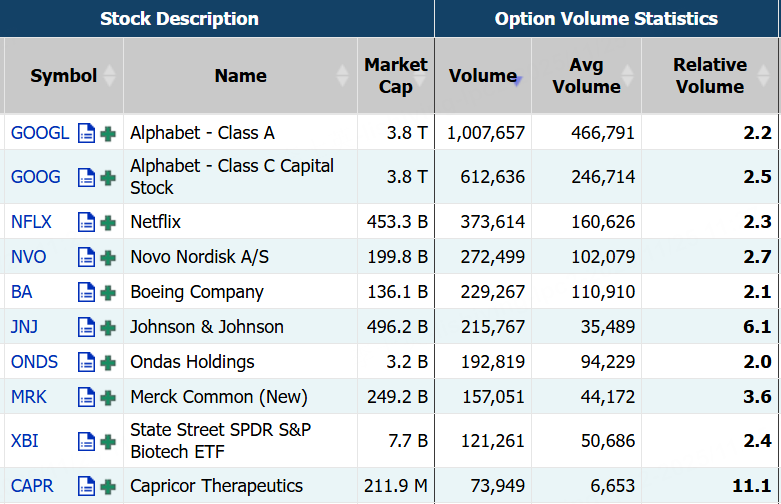
Task: Follow the NFLX ticker link
Action: tap(31, 223)
